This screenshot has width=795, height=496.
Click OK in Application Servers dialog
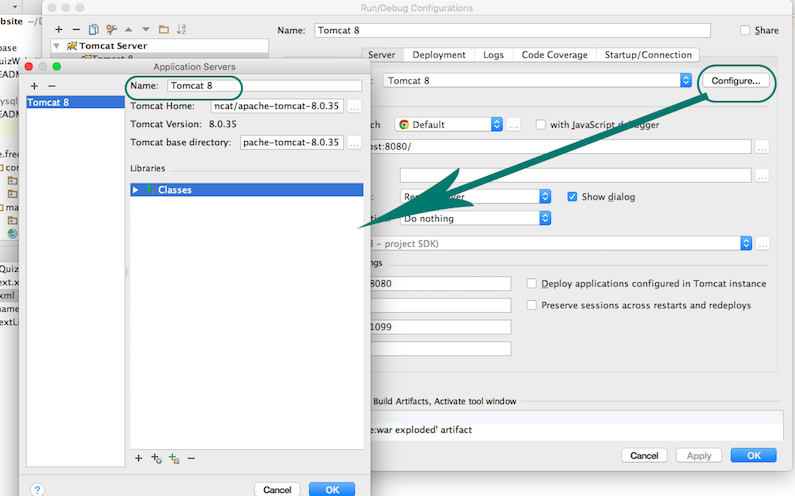tap(332, 489)
